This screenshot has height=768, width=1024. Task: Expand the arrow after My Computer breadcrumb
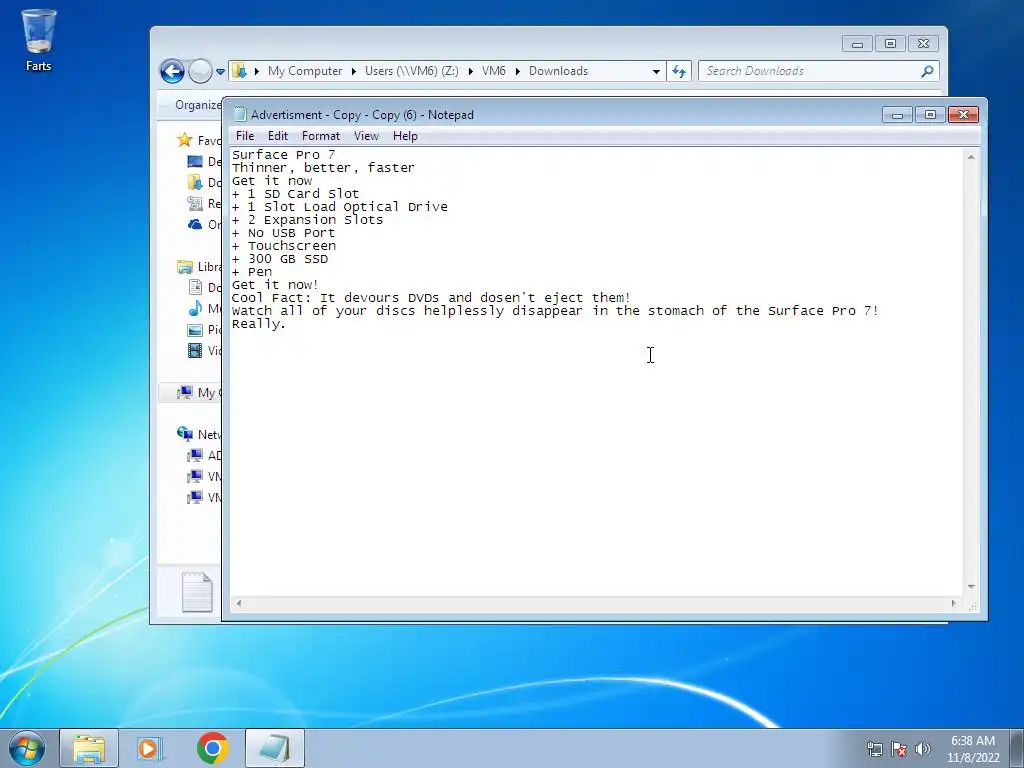tap(353, 71)
